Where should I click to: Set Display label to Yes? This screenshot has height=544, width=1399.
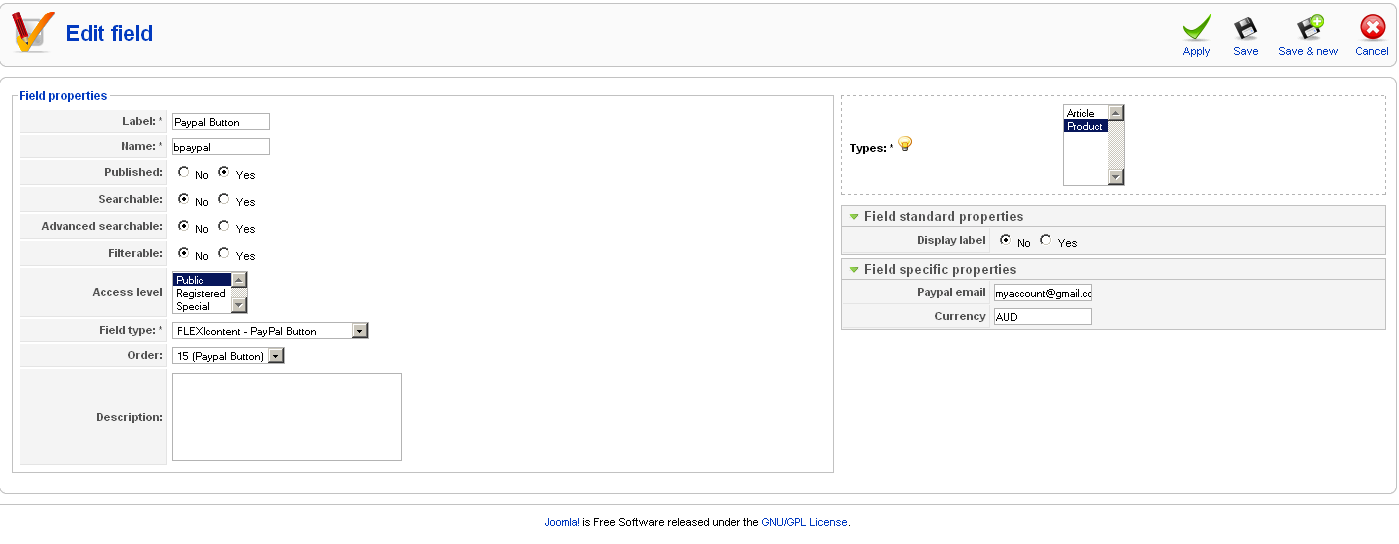[x=1046, y=240]
